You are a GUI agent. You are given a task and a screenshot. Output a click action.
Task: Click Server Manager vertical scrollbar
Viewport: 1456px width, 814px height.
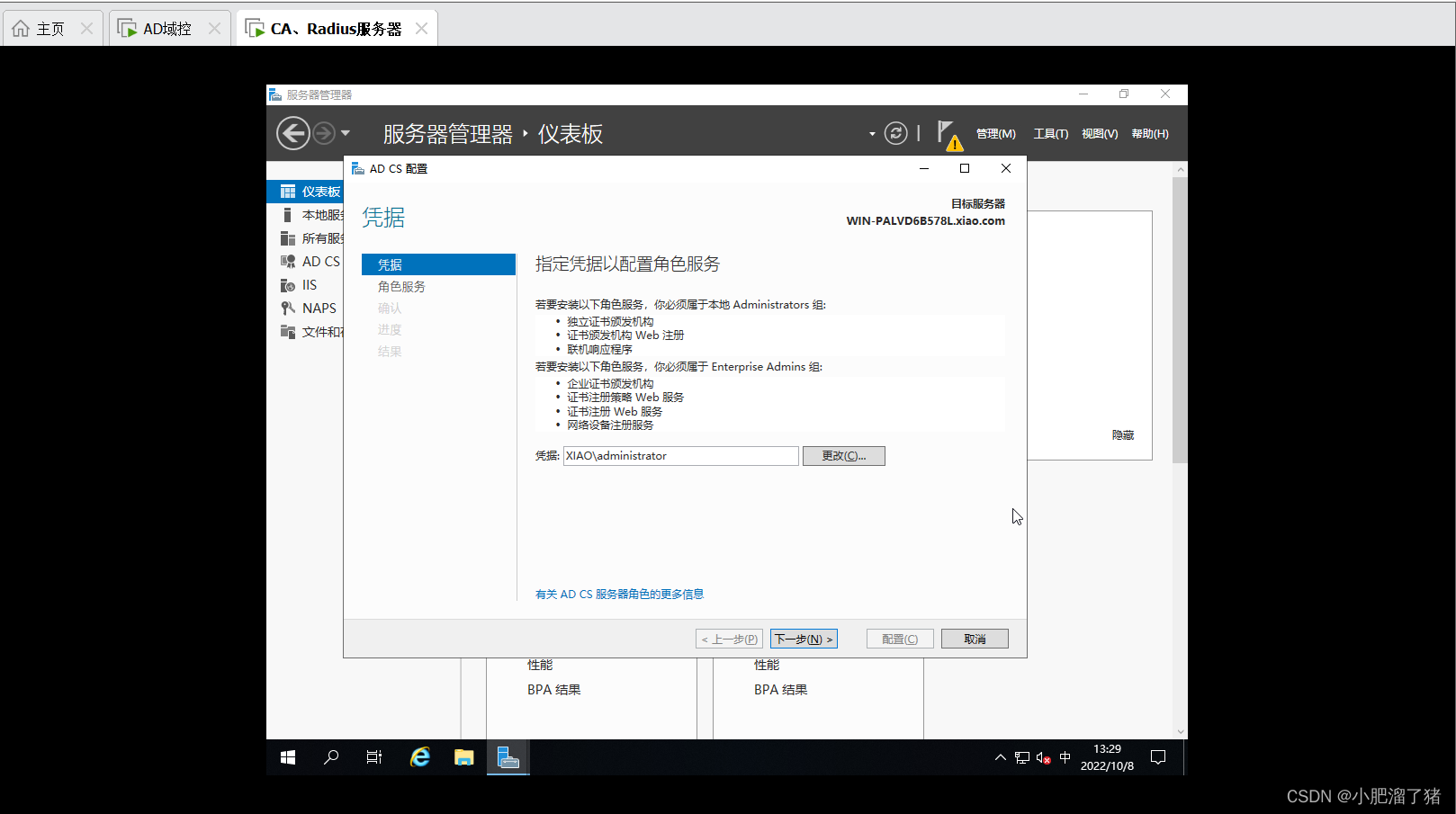[1181, 320]
